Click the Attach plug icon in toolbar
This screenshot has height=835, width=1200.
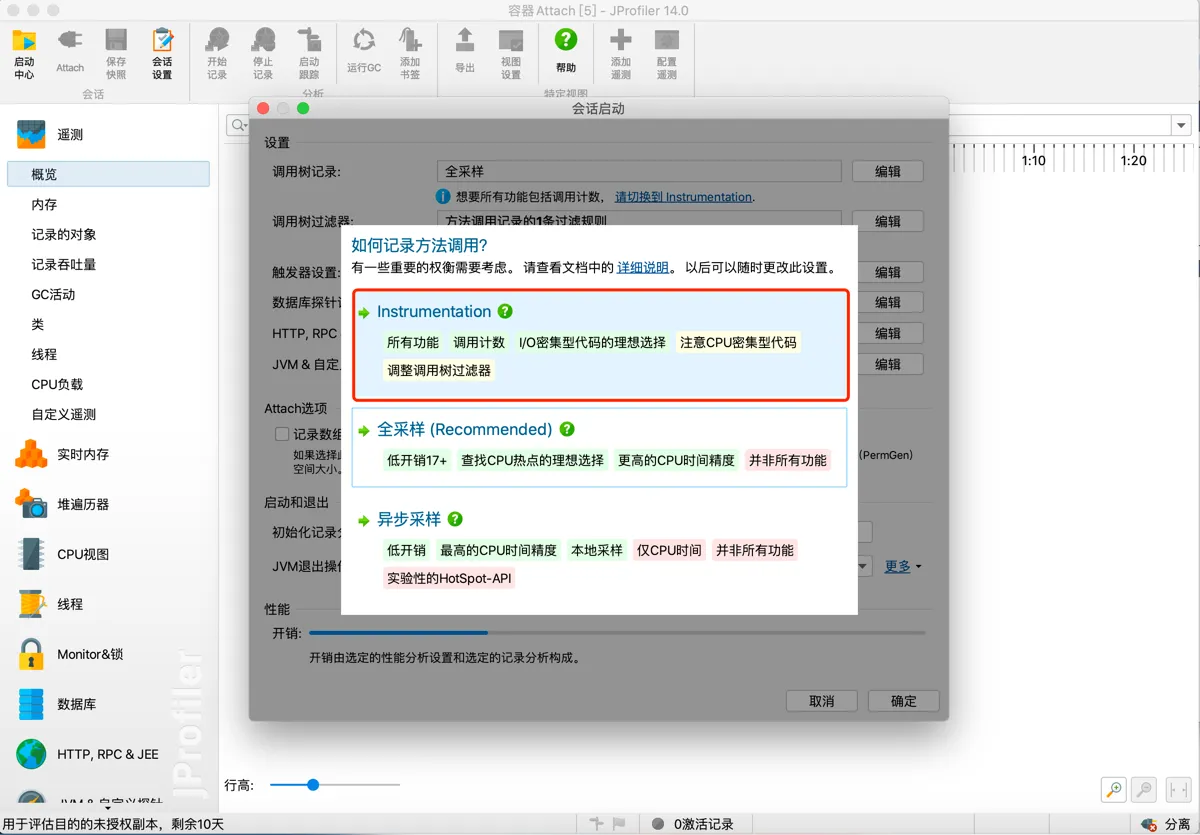coord(70,51)
